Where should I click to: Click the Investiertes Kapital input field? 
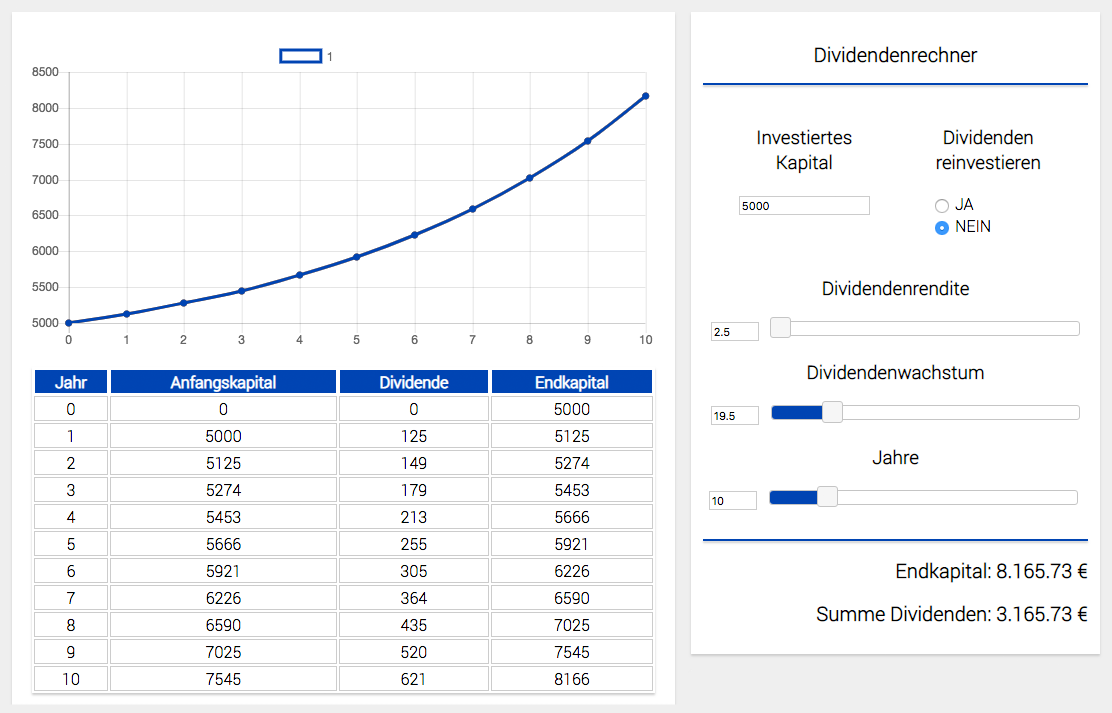coord(804,206)
